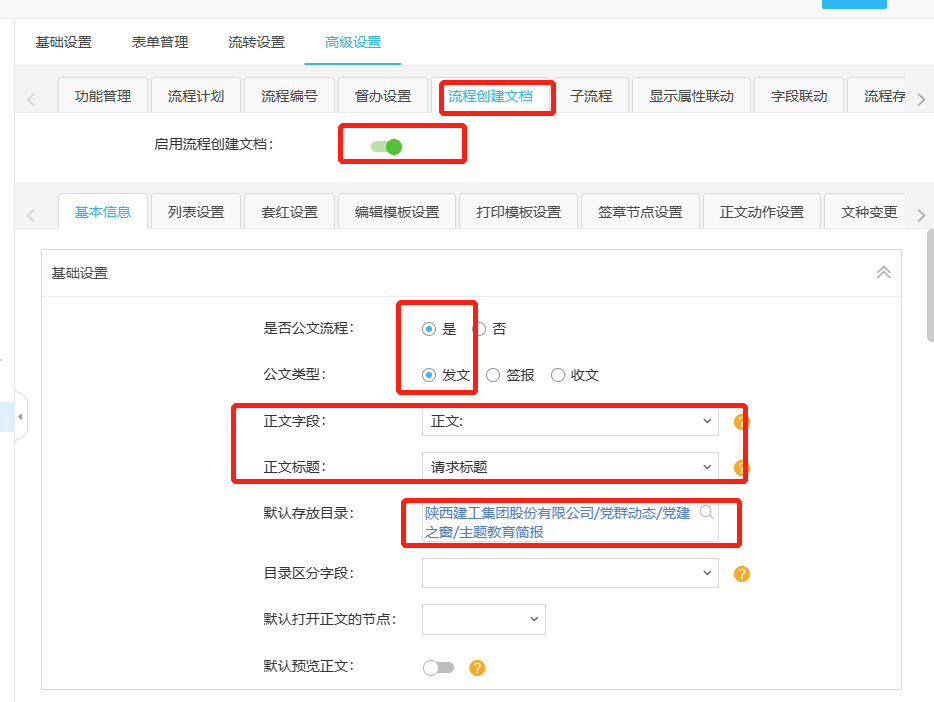Click help icon beside 正文字段 dropdown

click(x=741, y=422)
